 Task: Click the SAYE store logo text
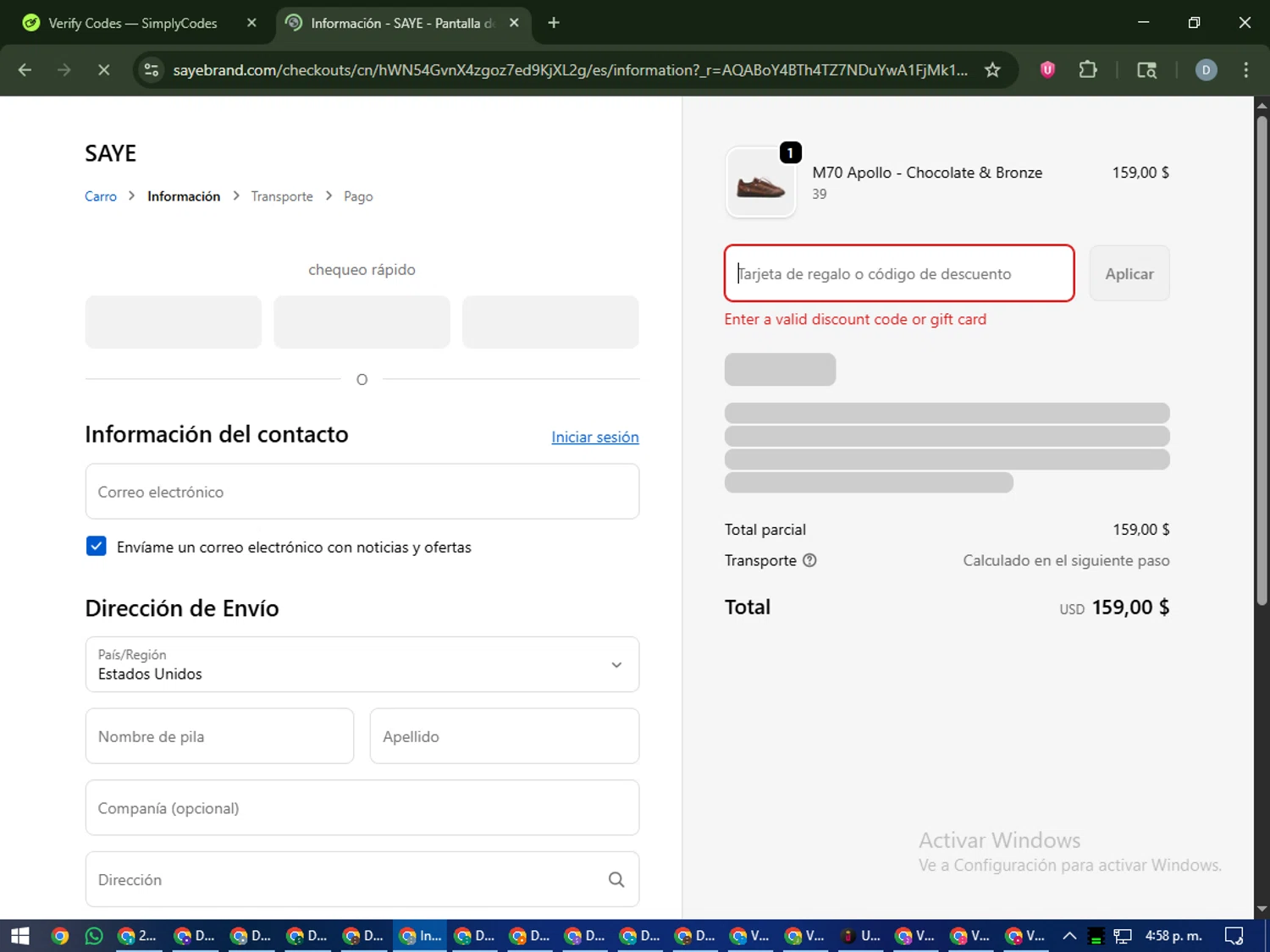(x=110, y=153)
